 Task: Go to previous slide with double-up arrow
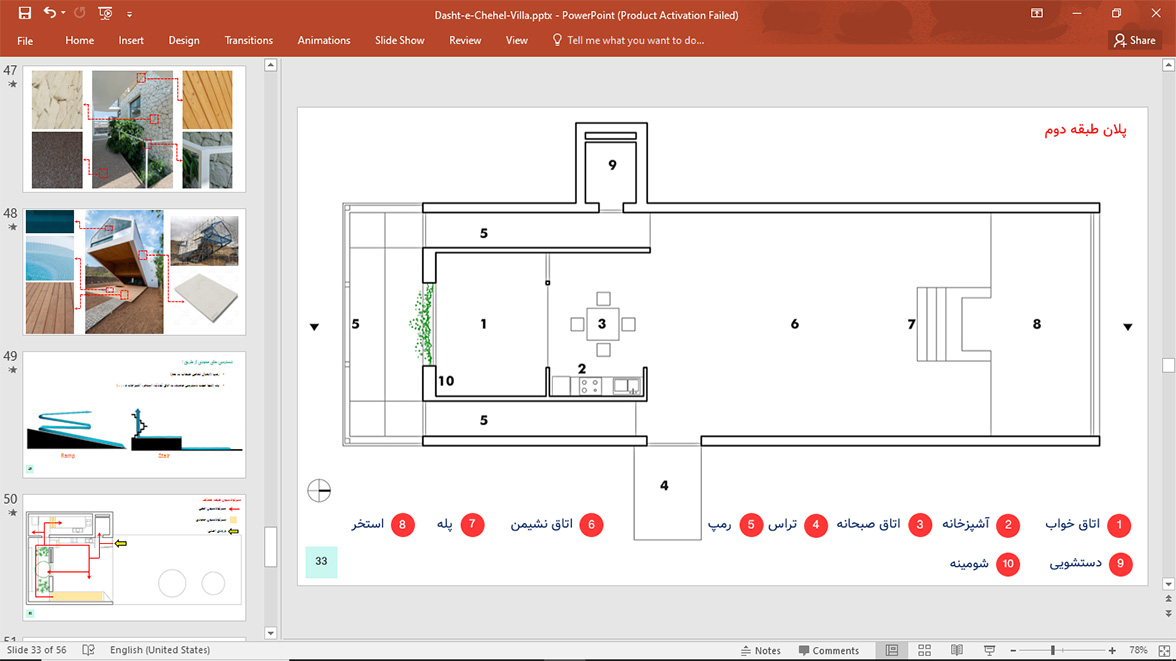coord(1168,599)
